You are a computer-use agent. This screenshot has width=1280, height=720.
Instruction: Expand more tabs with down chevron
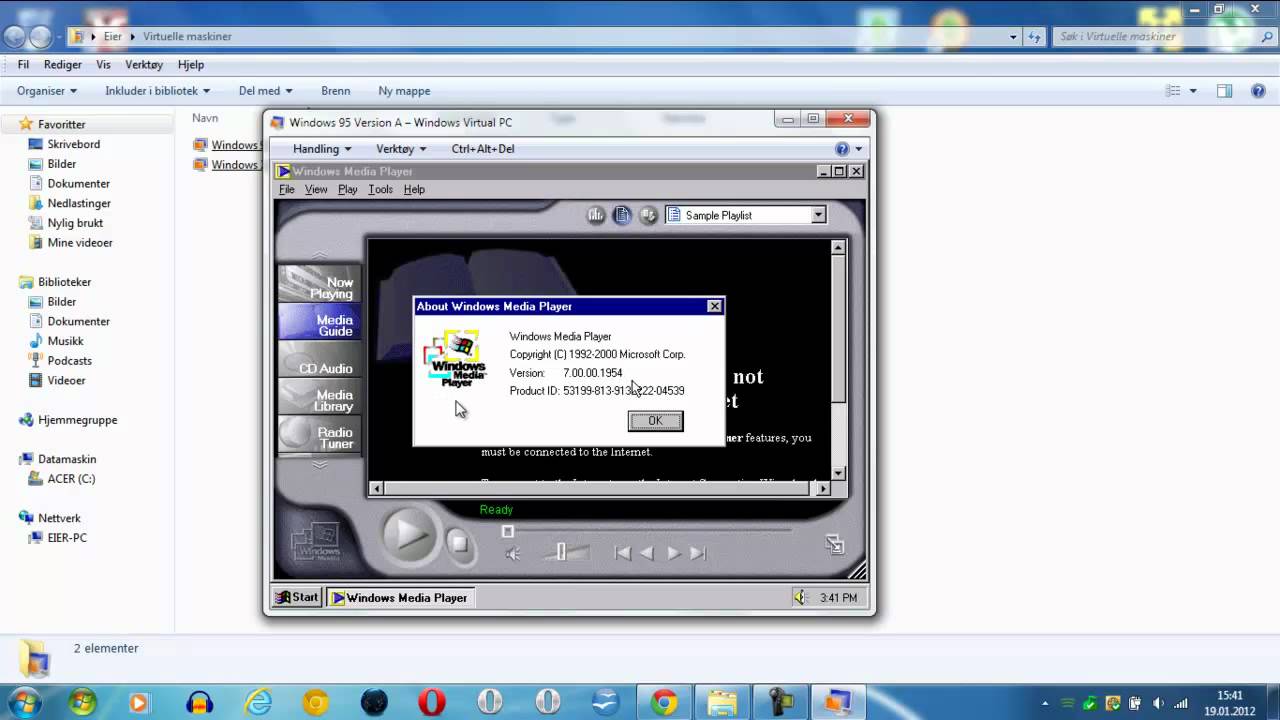click(x=319, y=464)
